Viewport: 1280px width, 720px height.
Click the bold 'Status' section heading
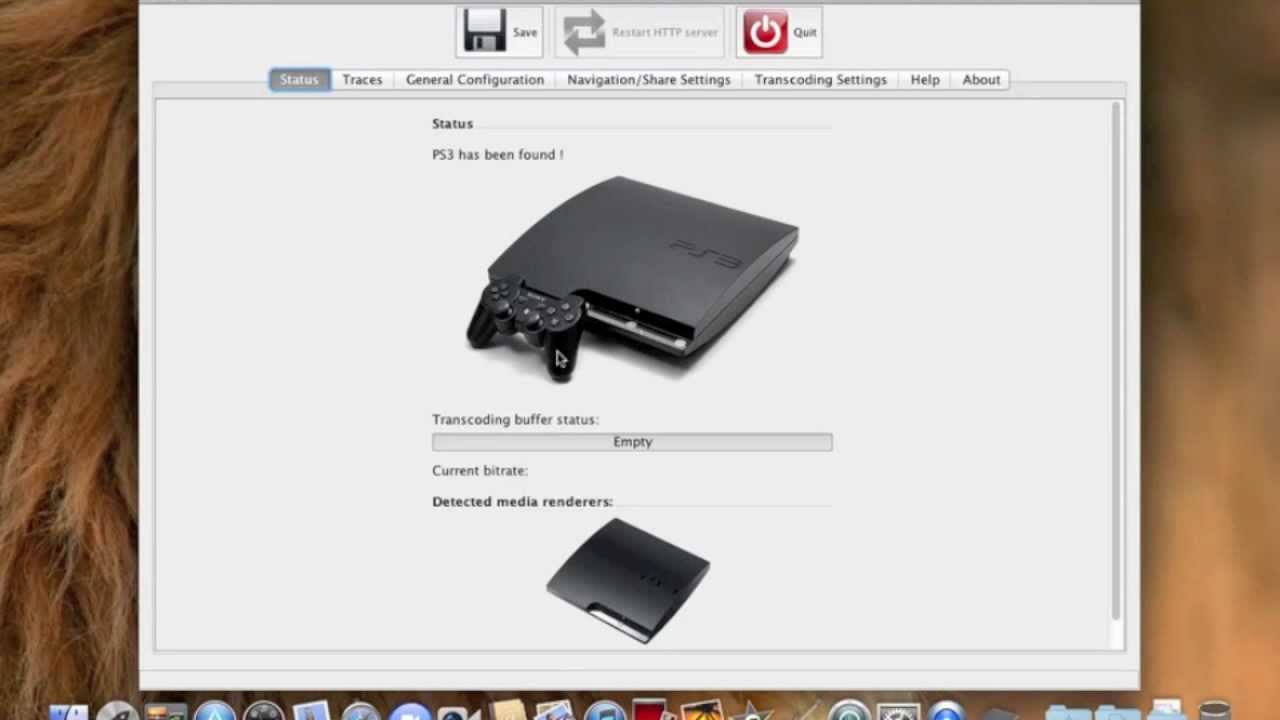tap(452, 124)
